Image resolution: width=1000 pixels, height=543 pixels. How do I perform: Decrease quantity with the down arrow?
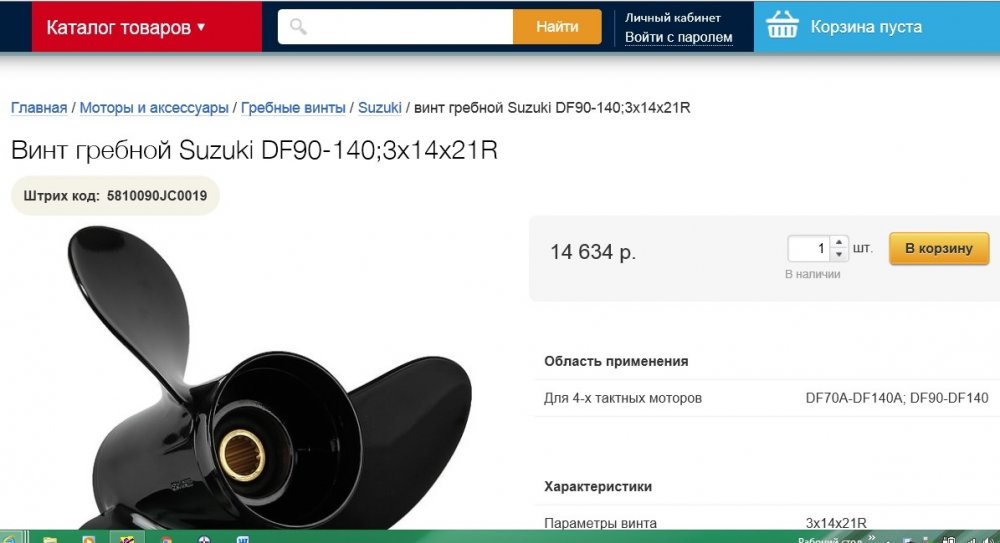[x=839, y=255]
